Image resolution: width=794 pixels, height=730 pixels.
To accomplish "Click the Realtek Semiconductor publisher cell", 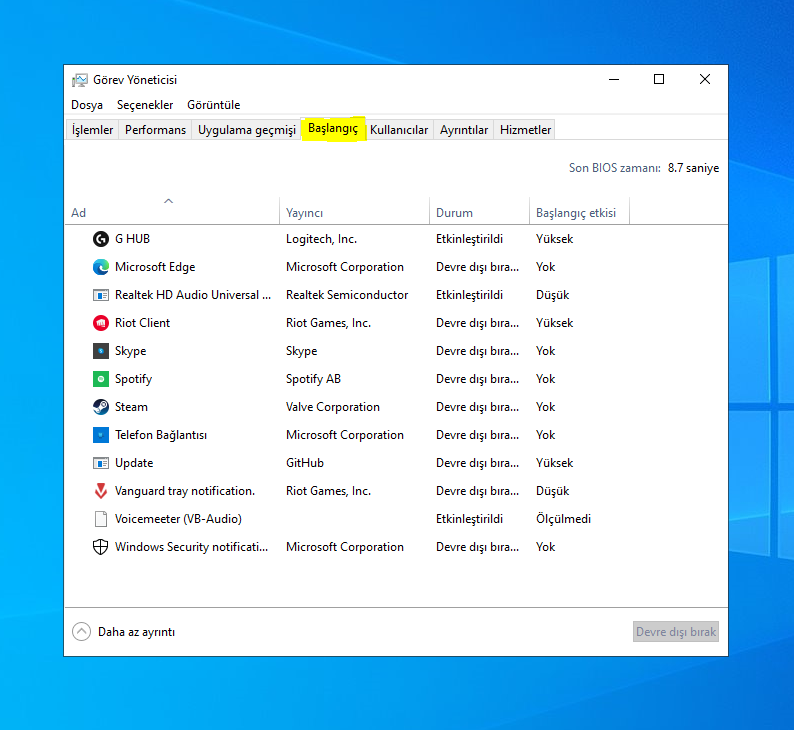I will click(x=347, y=295).
